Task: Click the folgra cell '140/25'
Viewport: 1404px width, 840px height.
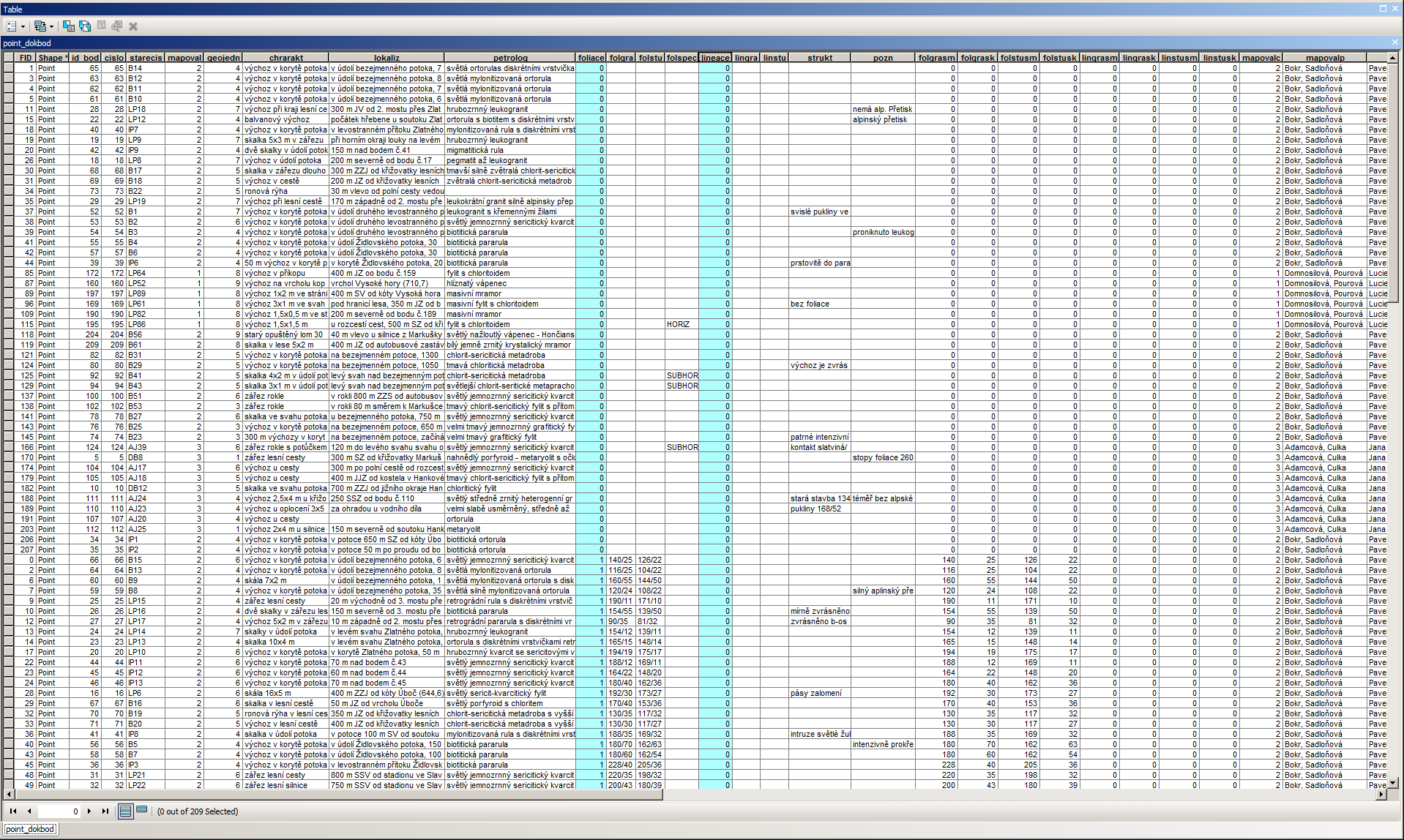Action: 621,560
